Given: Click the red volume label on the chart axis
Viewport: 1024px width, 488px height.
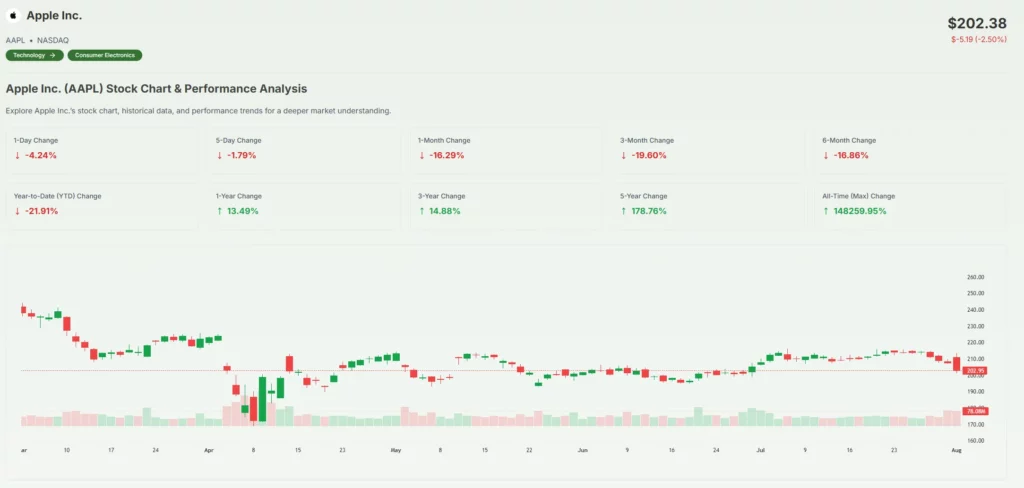Looking at the screenshot, I should pos(975,411).
